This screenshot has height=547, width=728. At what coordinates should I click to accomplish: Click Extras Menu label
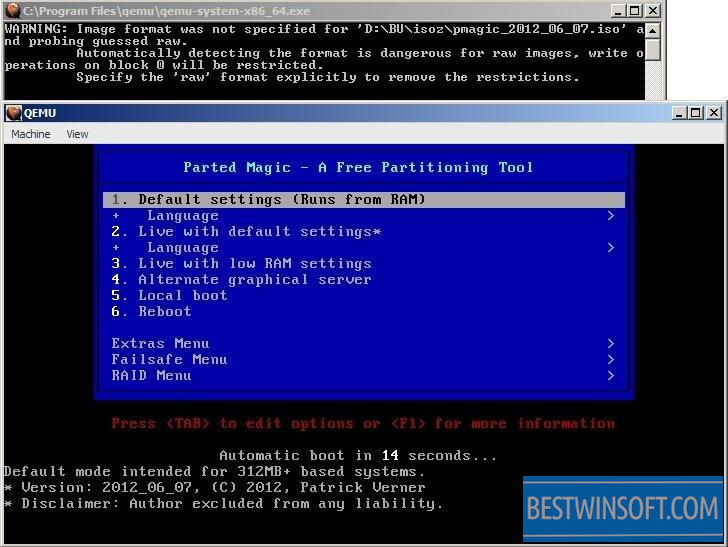point(160,344)
